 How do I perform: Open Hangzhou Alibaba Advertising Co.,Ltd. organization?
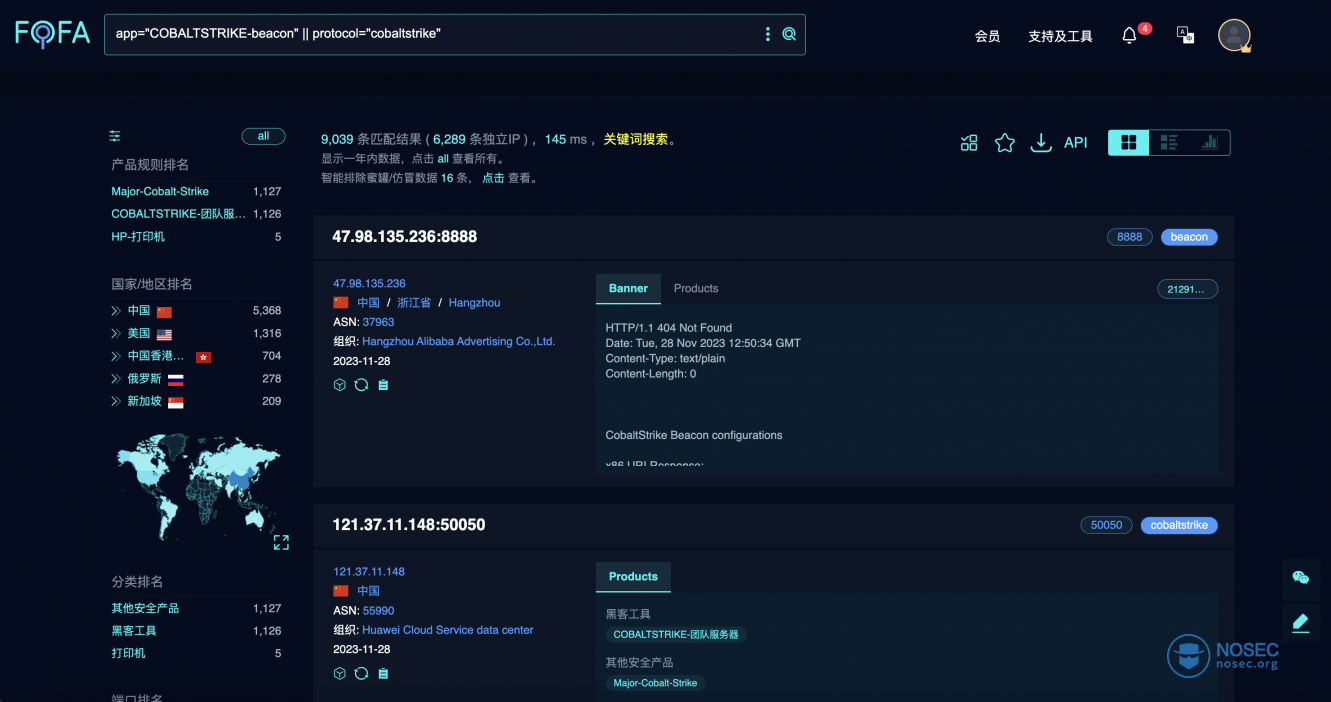458,341
